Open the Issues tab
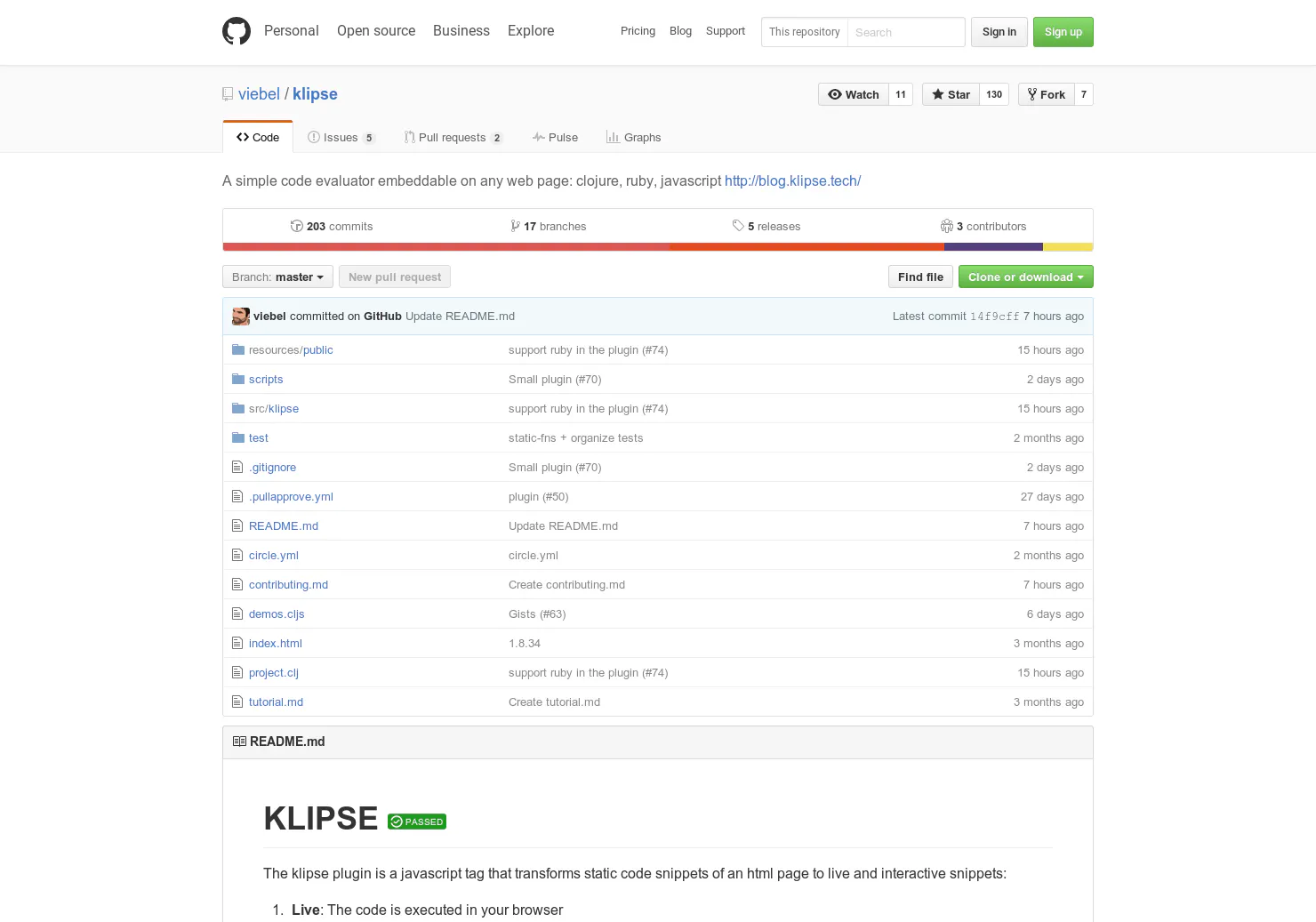 (x=341, y=137)
